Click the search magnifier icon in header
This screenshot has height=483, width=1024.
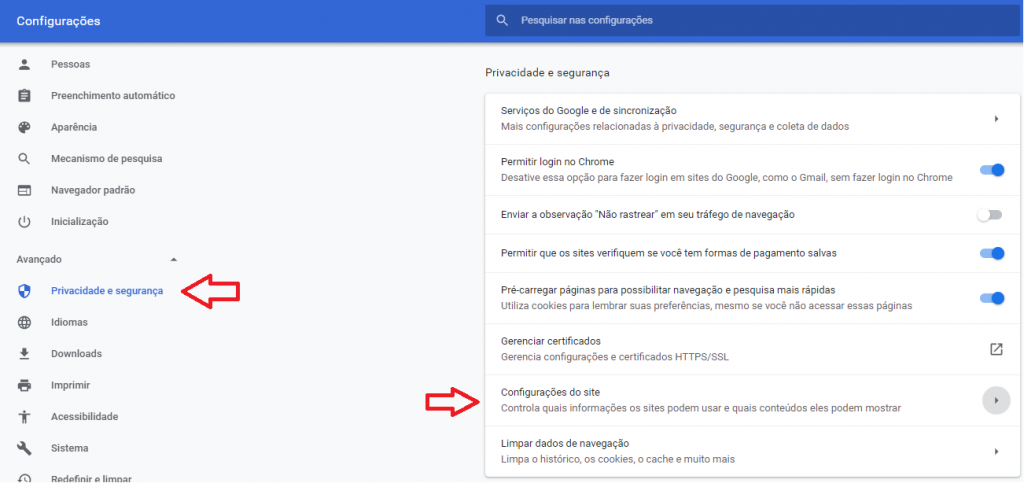(502, 20)
